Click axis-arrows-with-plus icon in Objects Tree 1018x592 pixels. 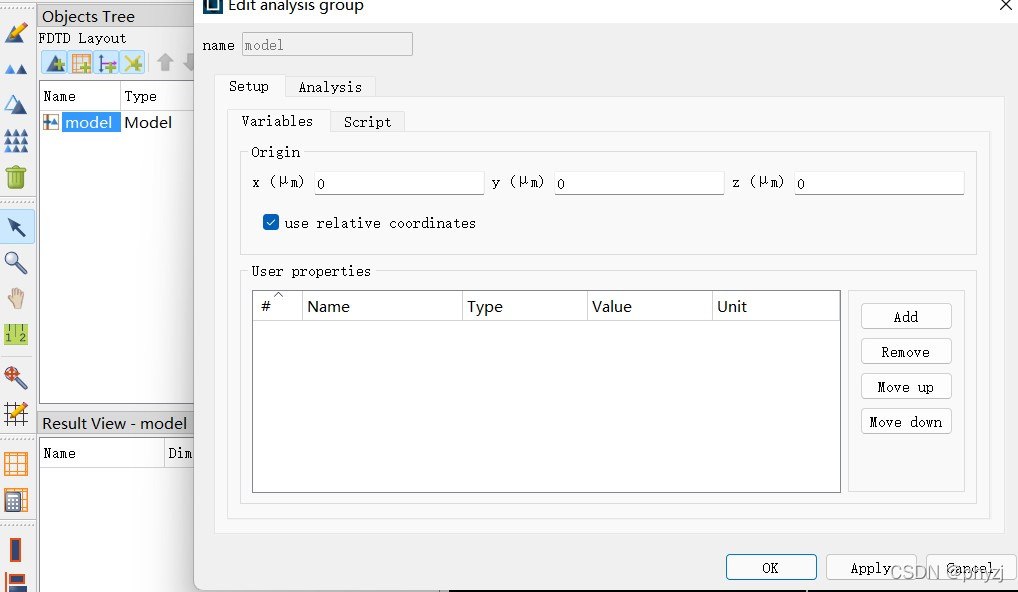point(107,63)
